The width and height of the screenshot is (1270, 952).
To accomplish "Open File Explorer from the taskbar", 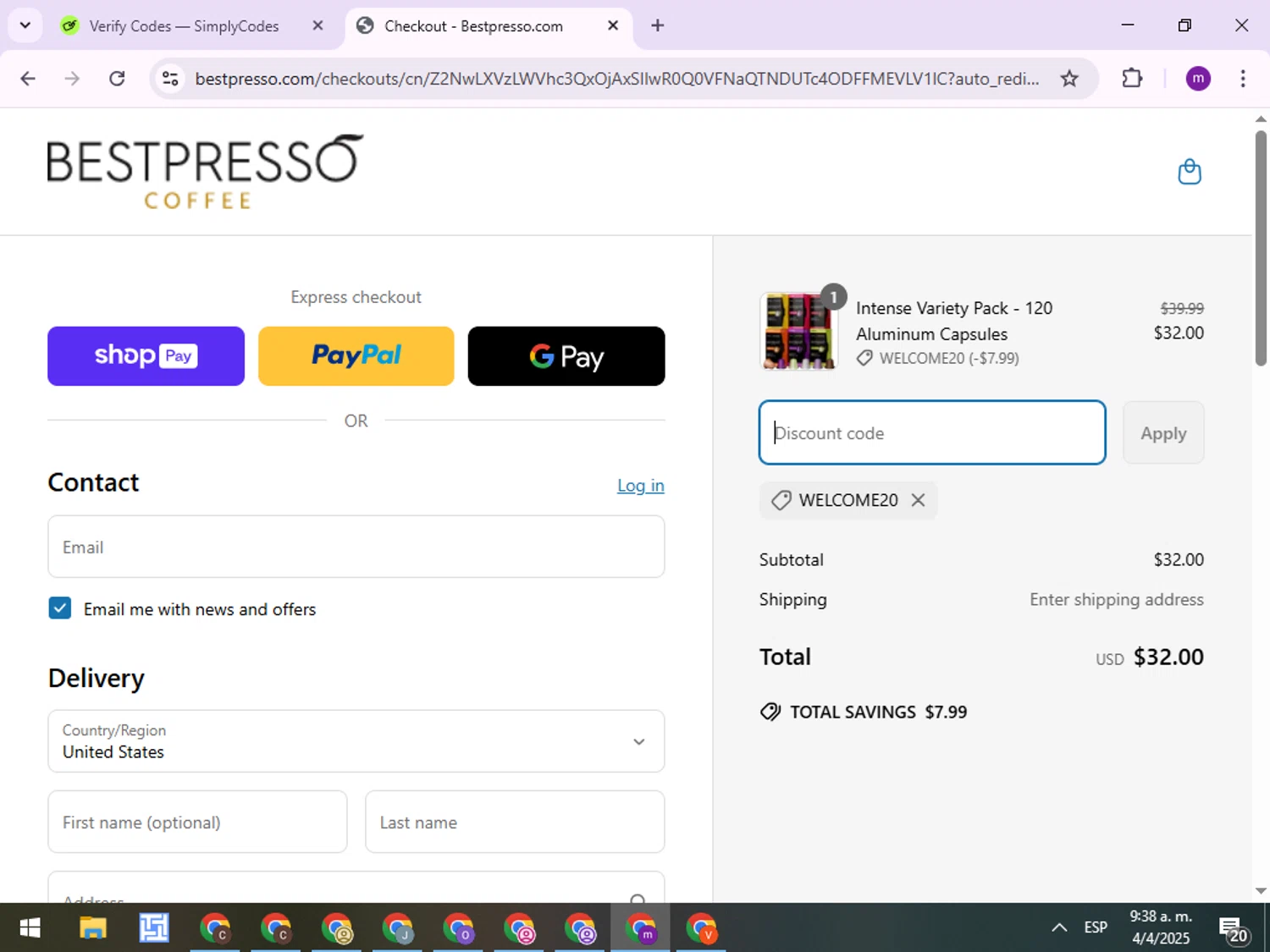I will [92, 928].
